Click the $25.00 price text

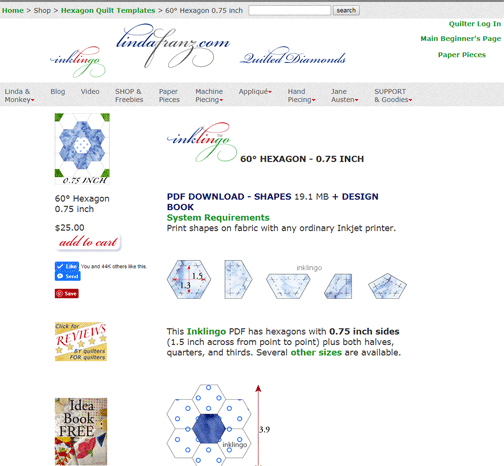[x=70, y=228]
